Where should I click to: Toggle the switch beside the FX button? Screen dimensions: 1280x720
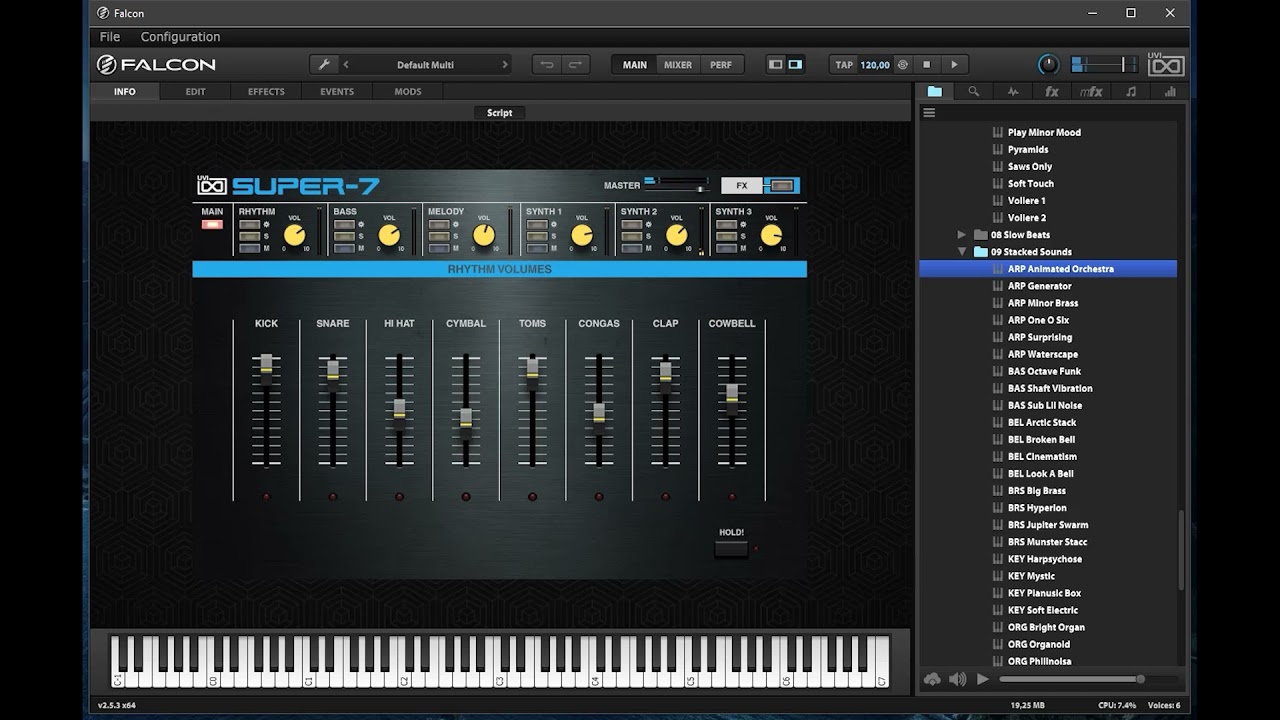[782, 186]
